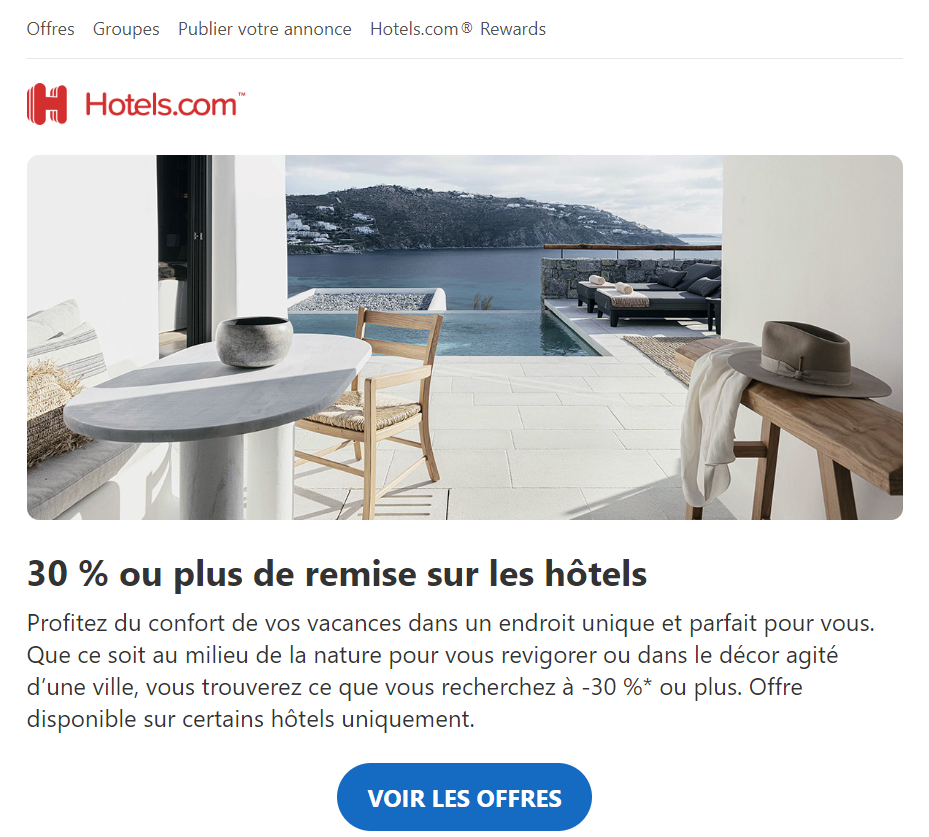Click the 30 % ou plus de remise heading
This screenshot has height=837, width=929.
pos(337,574)
